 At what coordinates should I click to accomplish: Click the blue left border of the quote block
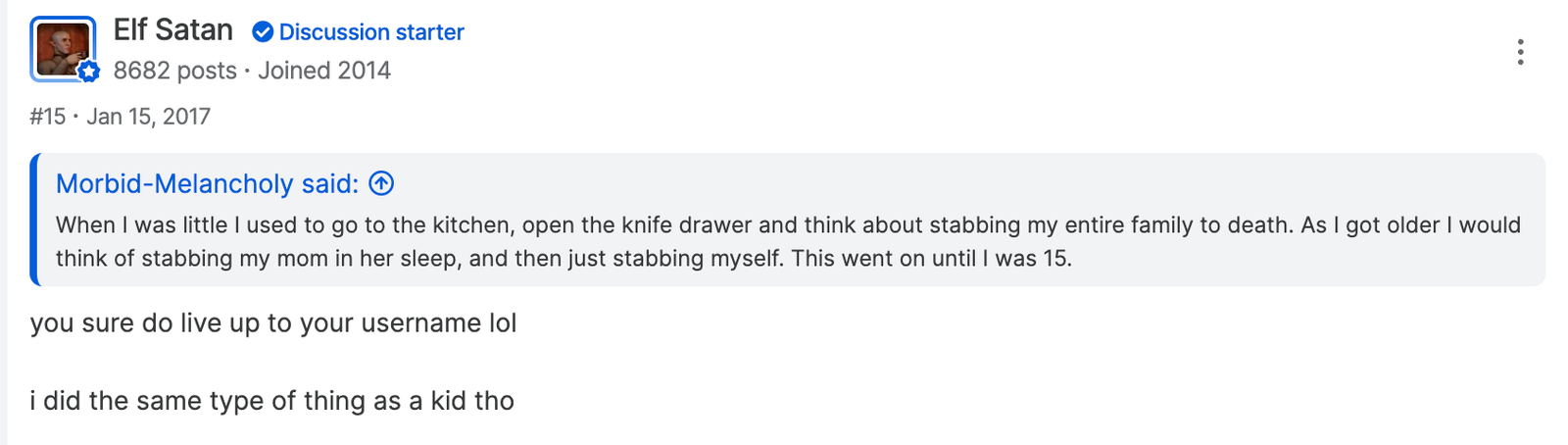click(x=34, y=220)
